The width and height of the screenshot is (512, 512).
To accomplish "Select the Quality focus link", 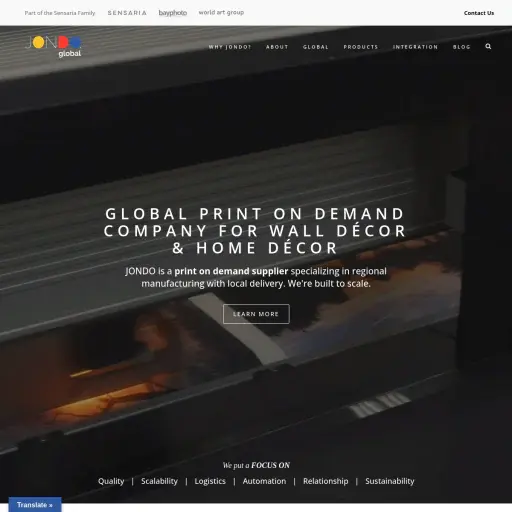I will tap(111, 481).
